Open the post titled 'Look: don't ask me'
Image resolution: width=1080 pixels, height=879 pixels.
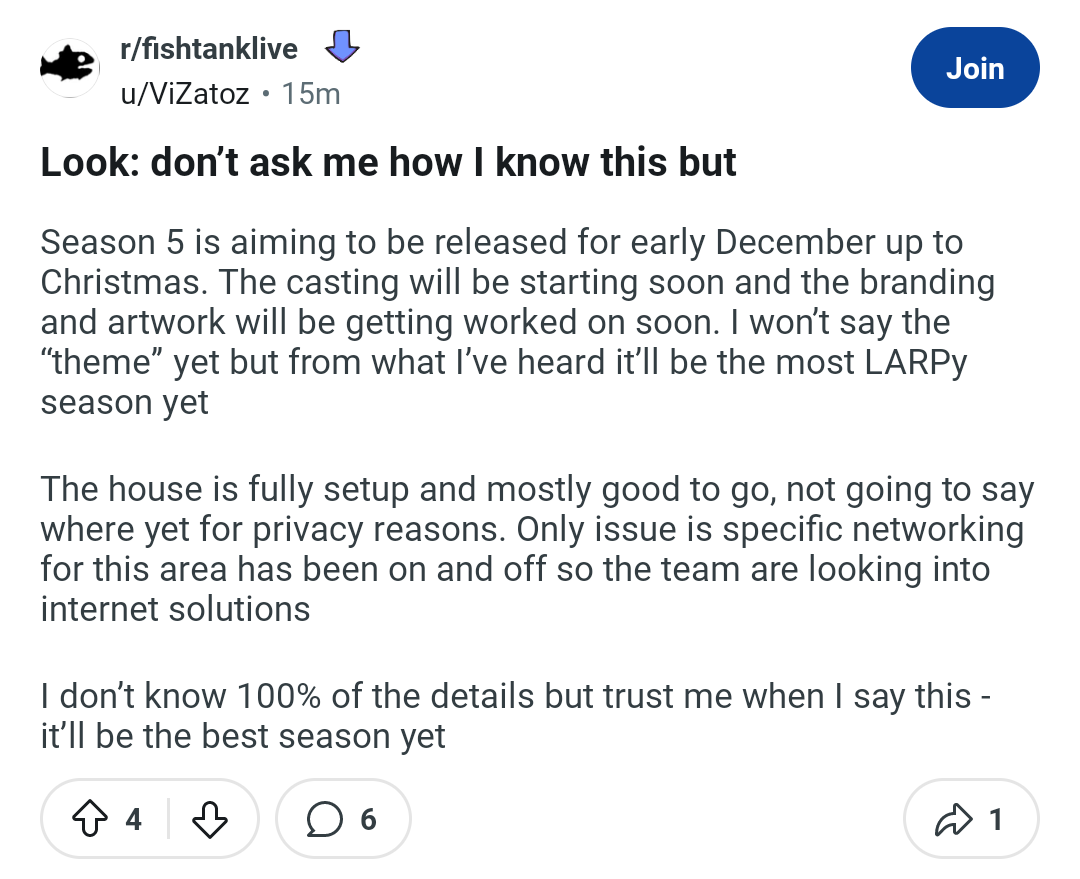[x=388, y=163]
